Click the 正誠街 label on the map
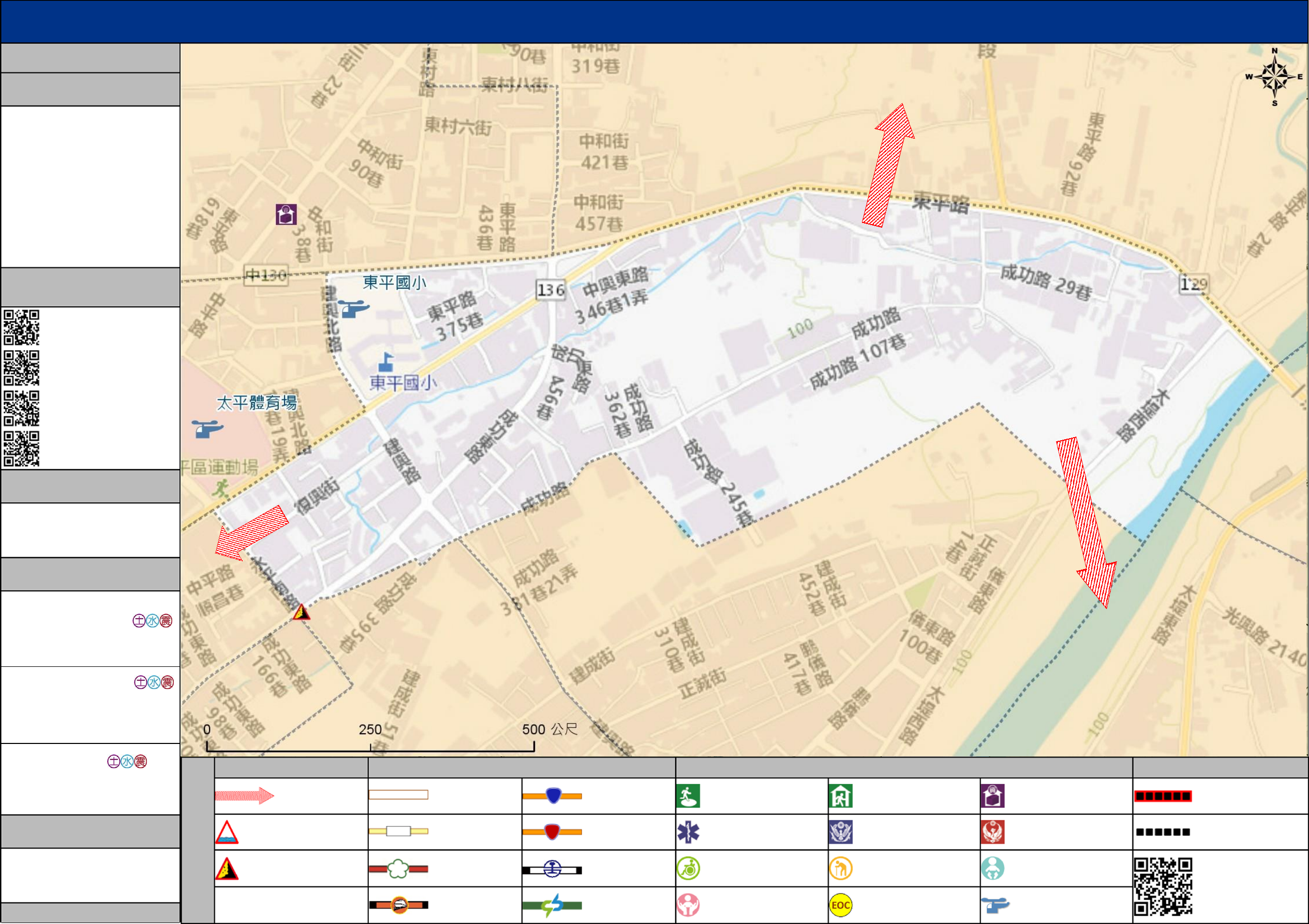 pyautogui.click(x=704, y=683)
